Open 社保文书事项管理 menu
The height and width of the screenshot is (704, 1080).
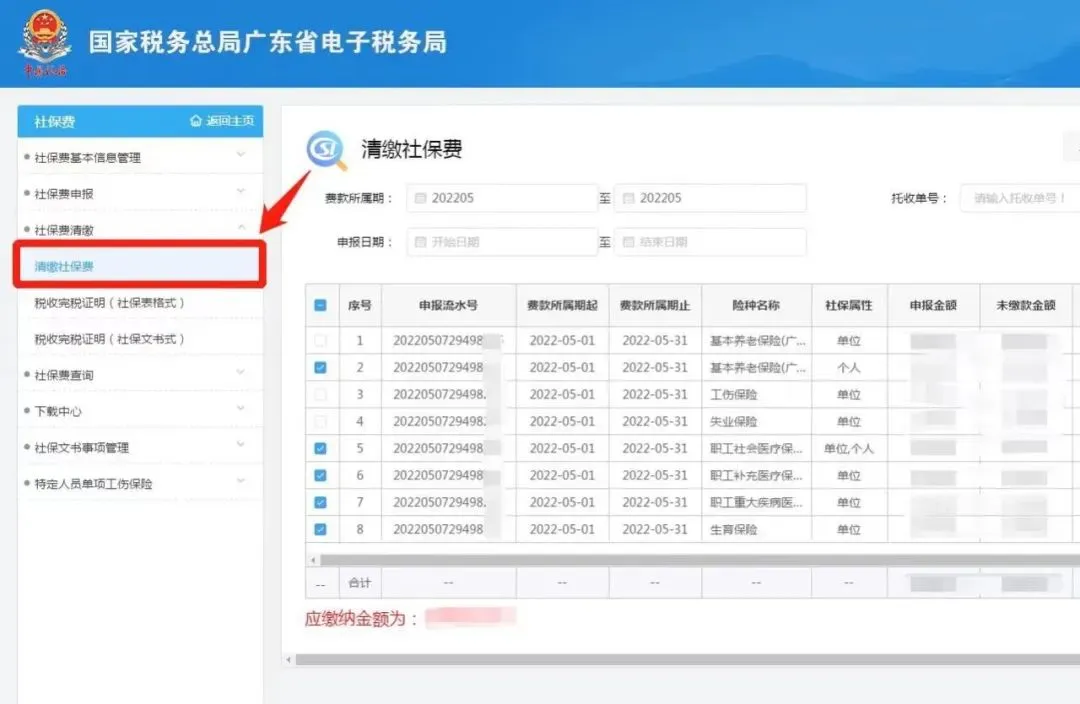140,448
